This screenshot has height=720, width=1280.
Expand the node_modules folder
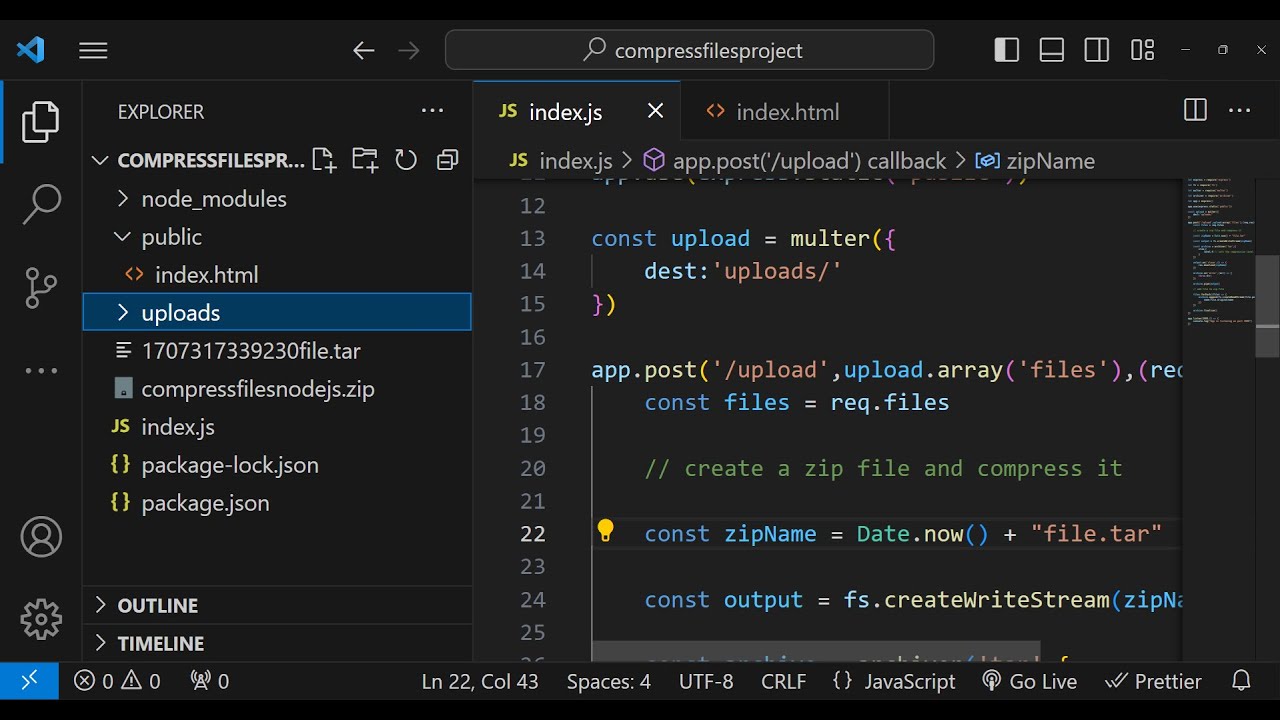(x=213, y=199)
